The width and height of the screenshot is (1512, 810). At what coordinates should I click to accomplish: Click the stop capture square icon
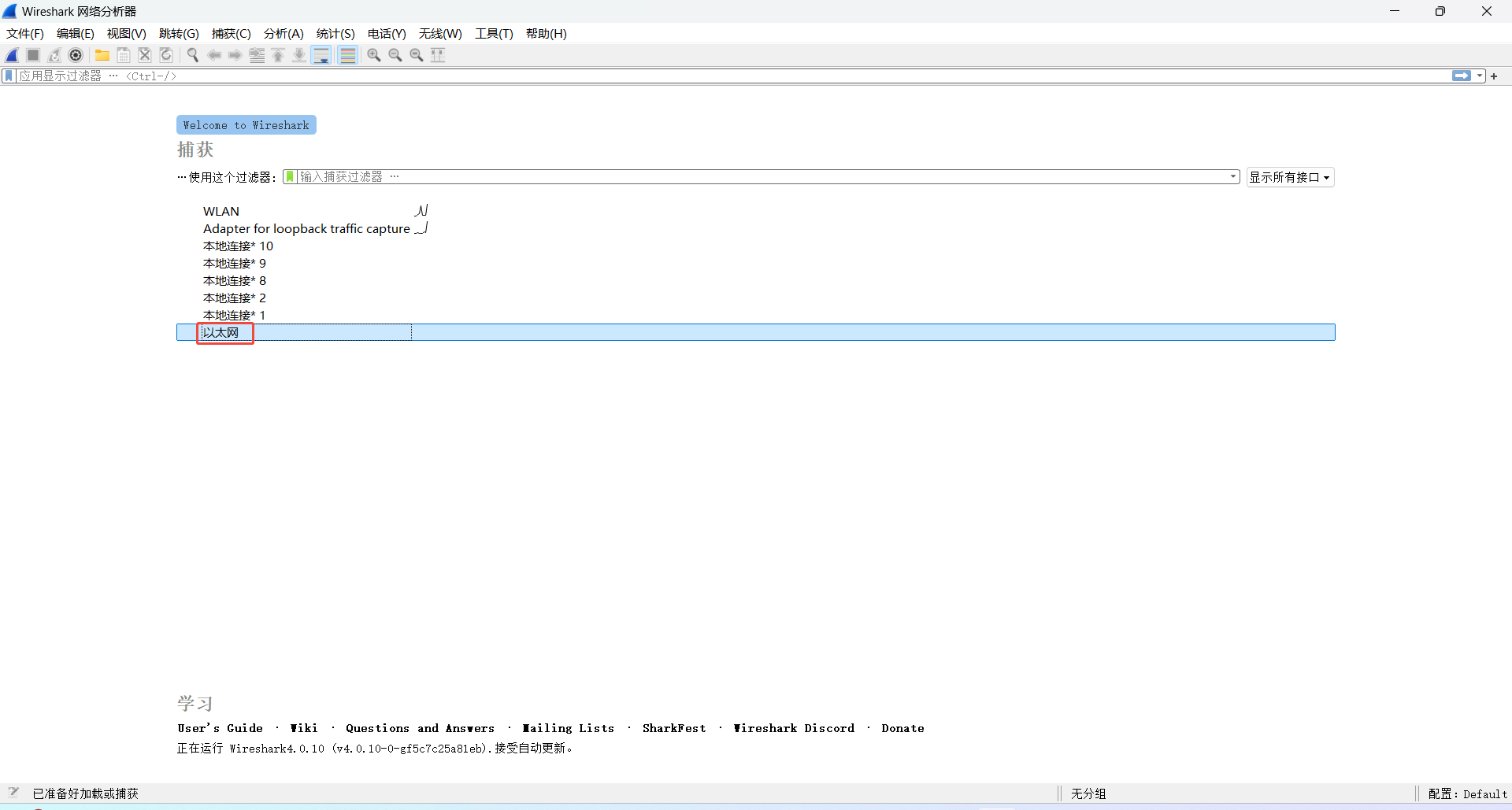33,55
